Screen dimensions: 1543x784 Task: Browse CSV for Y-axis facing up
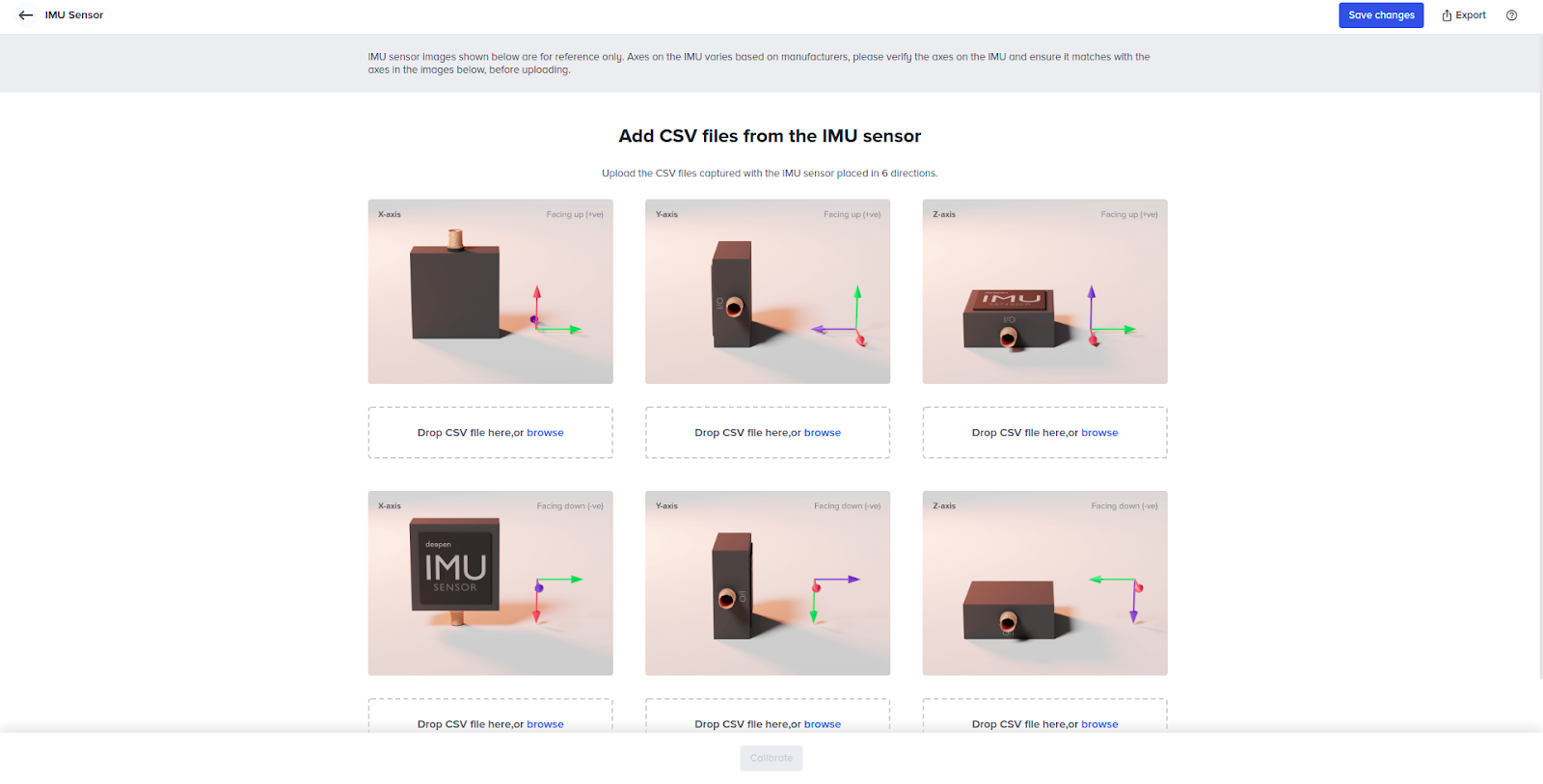coord(823,433)
